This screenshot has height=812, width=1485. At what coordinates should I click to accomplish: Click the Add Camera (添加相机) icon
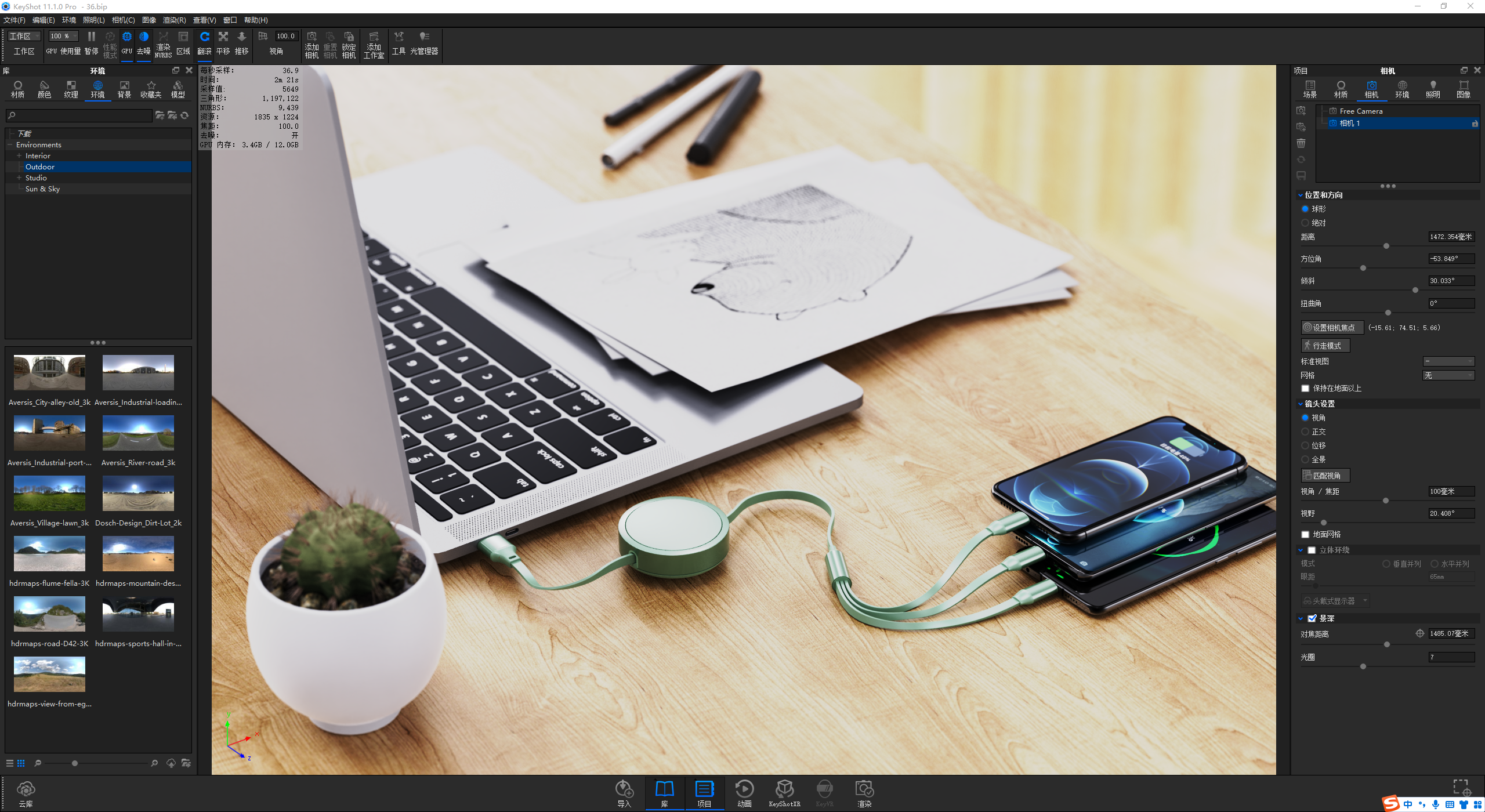(312, 45)
